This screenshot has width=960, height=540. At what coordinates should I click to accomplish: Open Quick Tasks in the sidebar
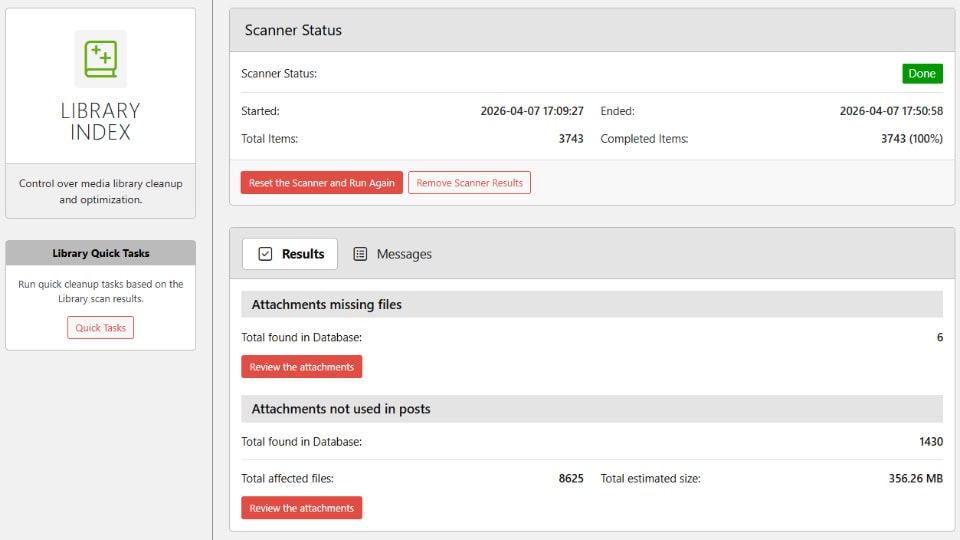pyautogui.click(x=100, y=328)
